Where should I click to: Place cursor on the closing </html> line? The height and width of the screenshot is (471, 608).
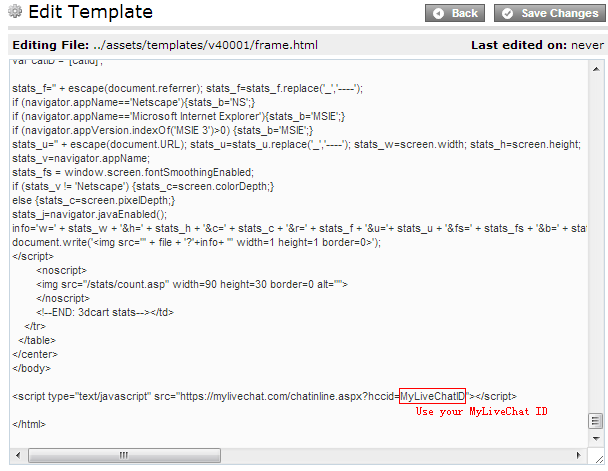point(29,424)
